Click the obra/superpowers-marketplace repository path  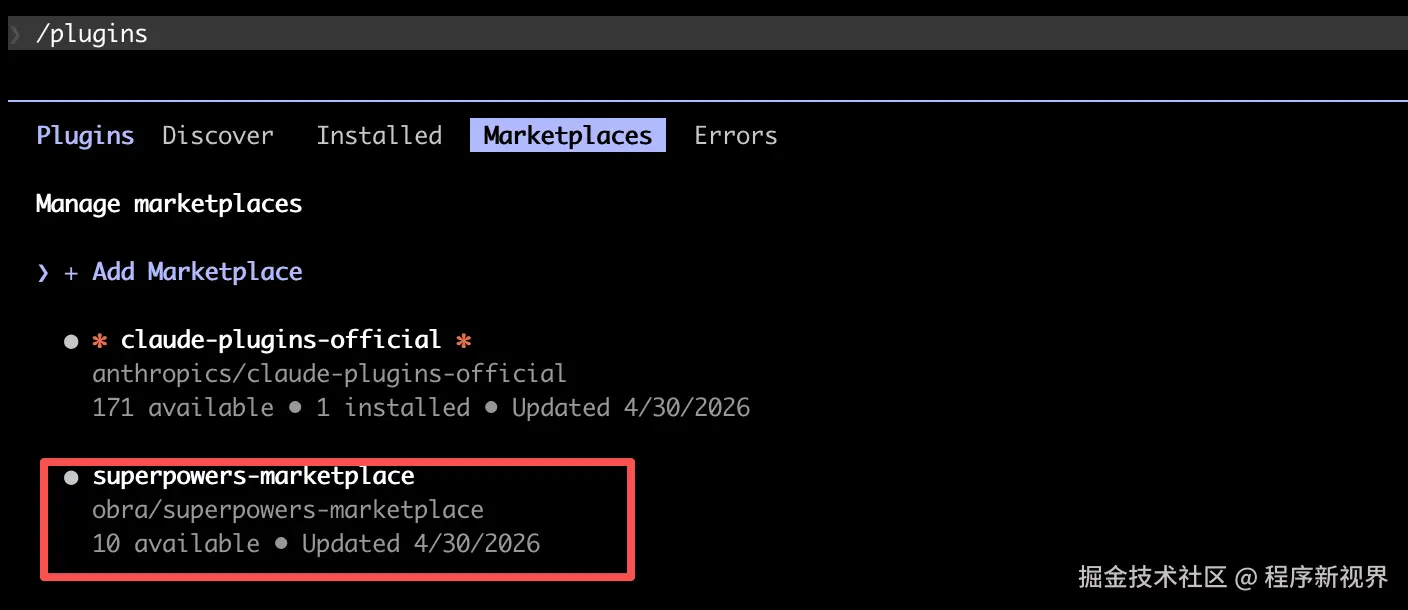point(288,510)
